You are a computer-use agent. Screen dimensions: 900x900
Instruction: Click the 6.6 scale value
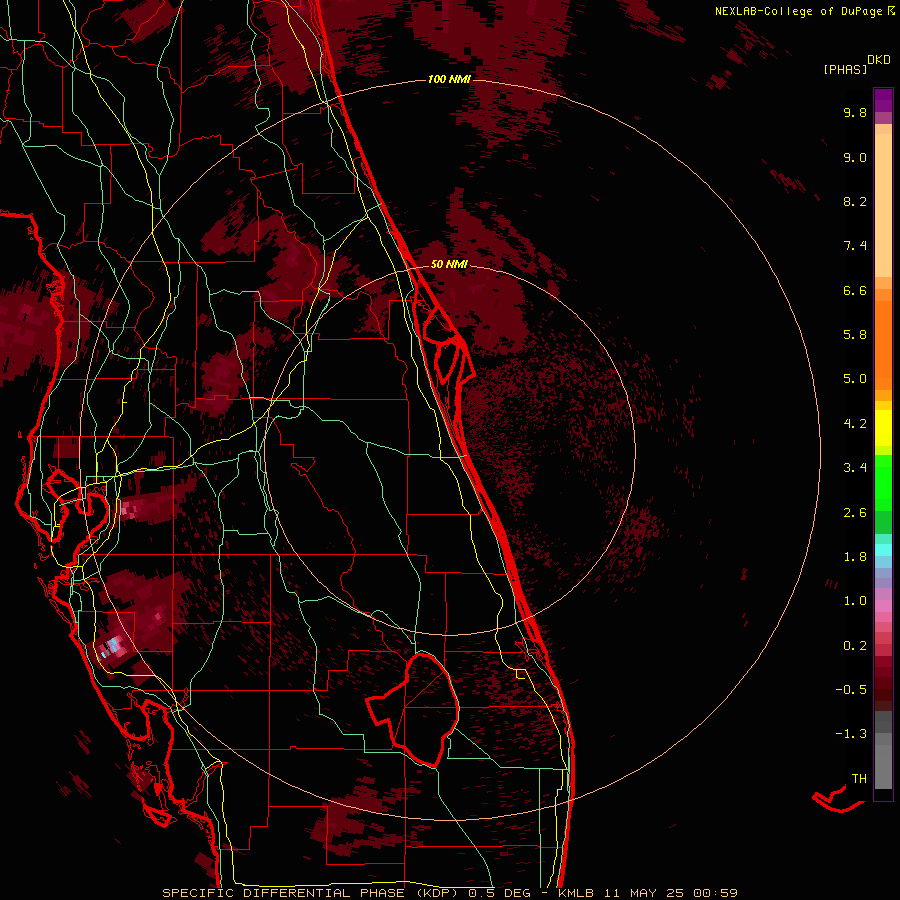pyautogui.click(x=855, y=290)
